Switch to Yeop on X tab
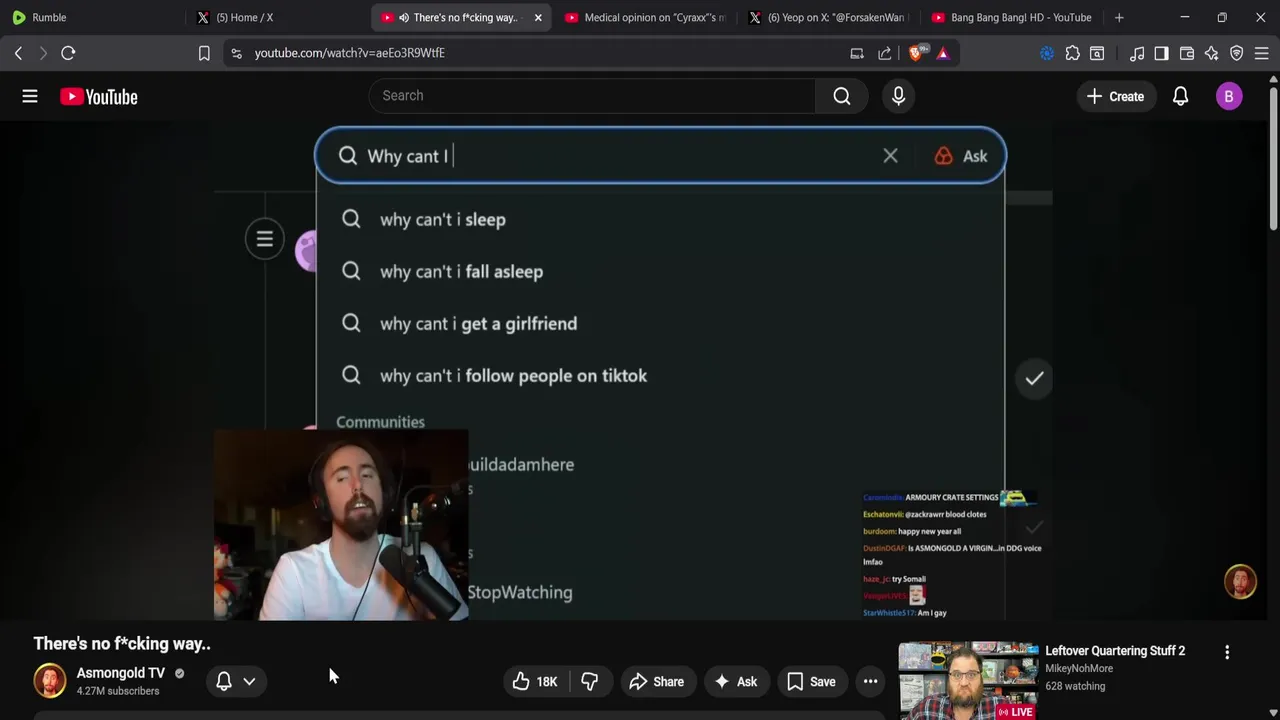Viewport: 1280px width, 720px height. [830, 17]
